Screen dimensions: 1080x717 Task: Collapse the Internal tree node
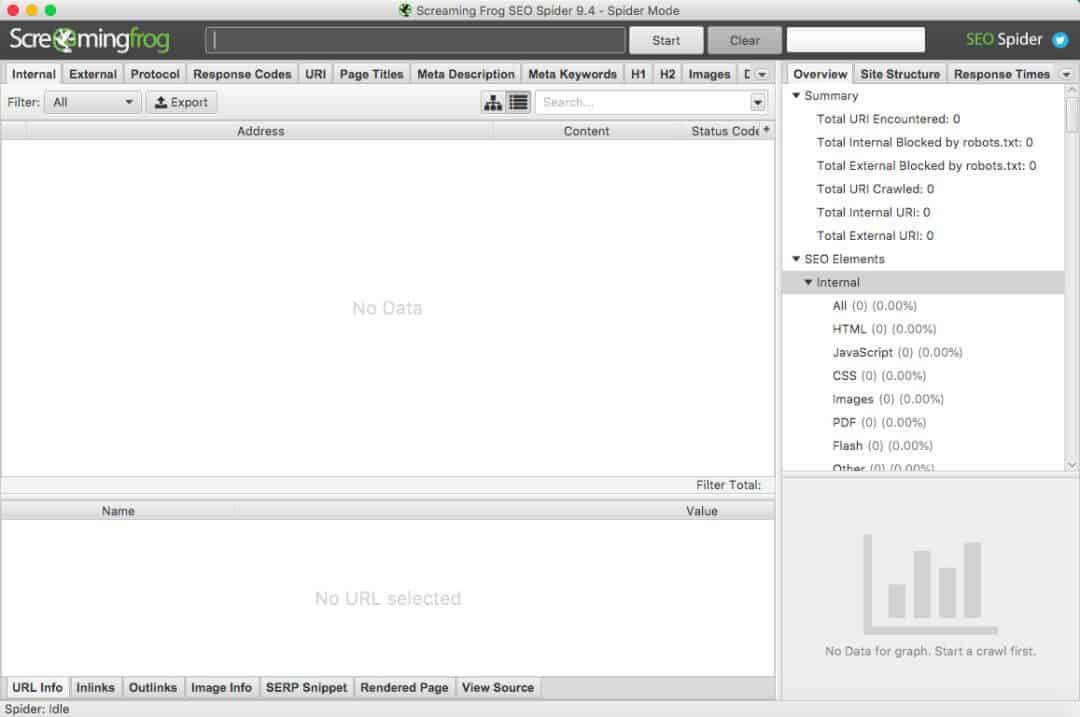[809, 282]
